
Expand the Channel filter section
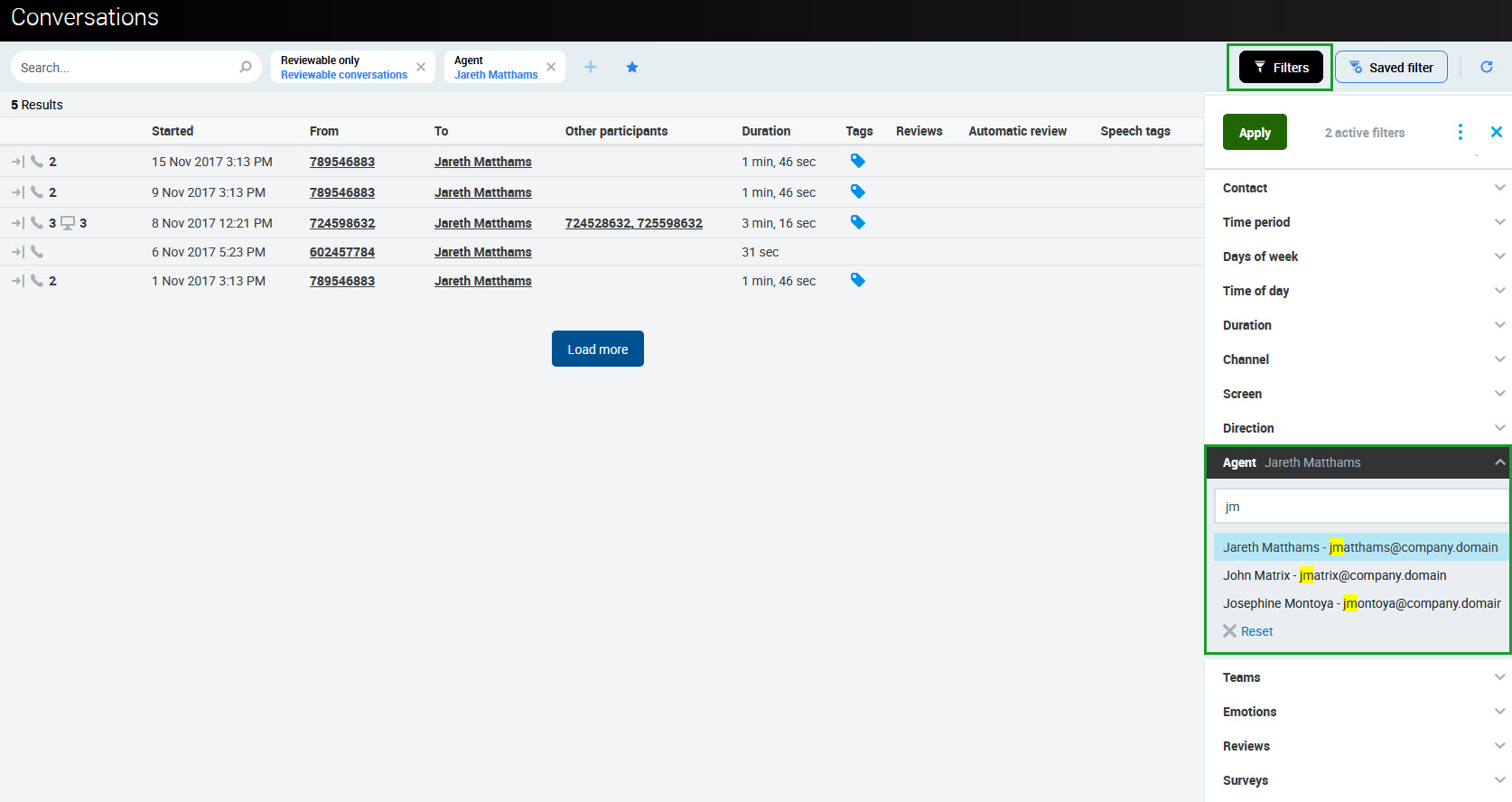pyautogui.click(x=1358, y=359)
